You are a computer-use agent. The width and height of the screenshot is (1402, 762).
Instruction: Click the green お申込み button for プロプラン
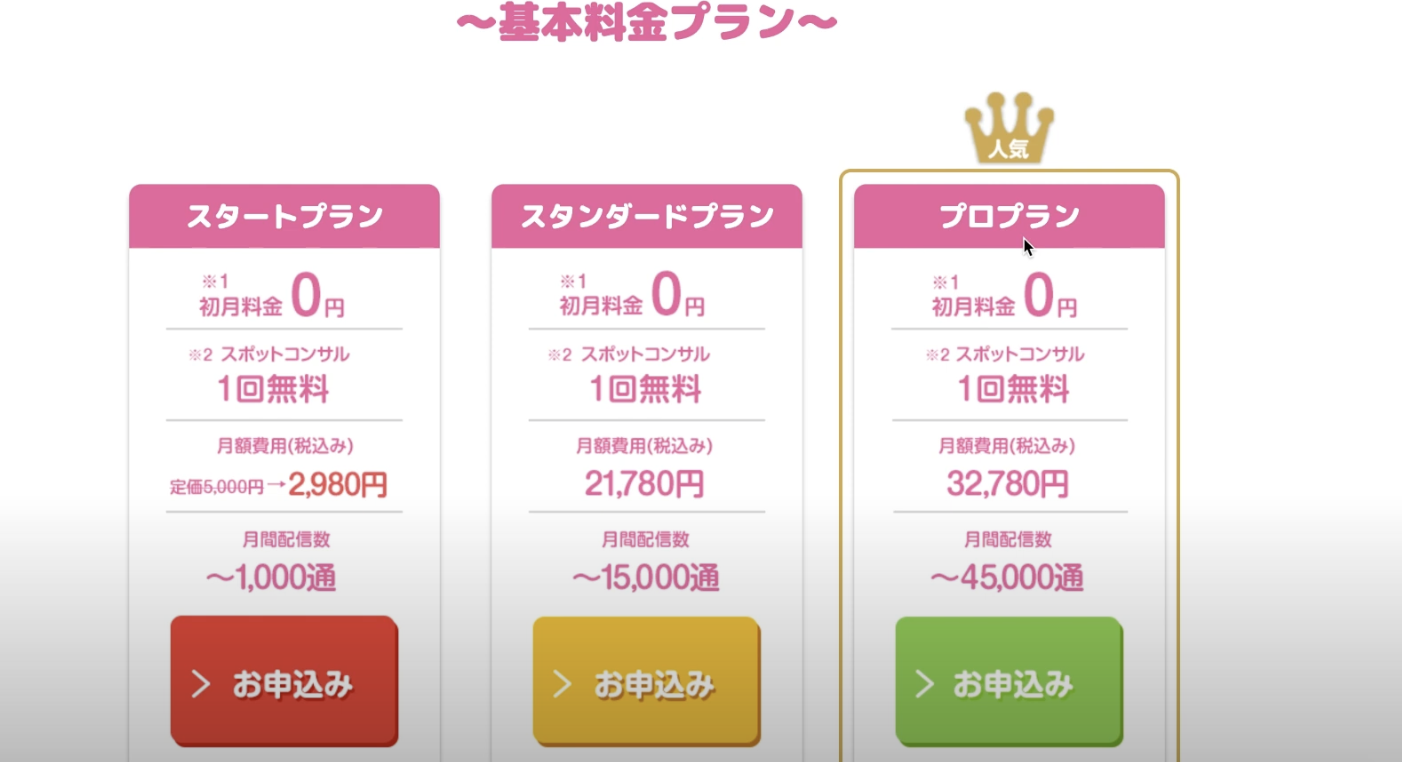(x=1009, y=682)
